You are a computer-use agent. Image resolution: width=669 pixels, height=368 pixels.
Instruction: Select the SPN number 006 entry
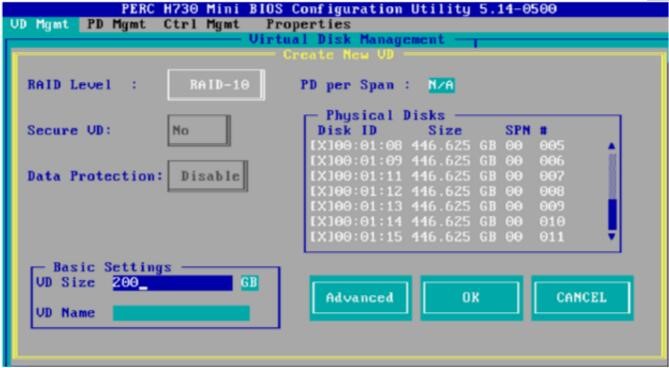coord(552,161)
